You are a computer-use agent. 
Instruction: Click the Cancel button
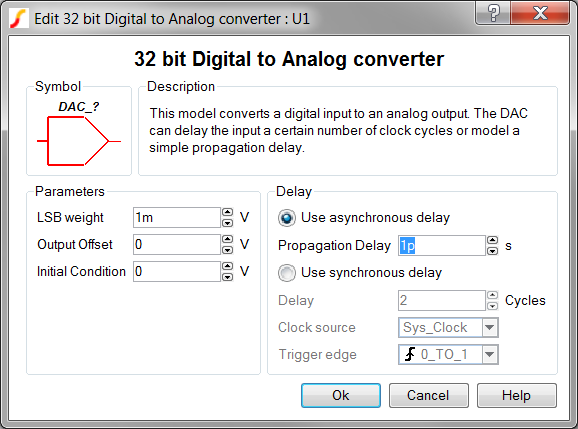pos(429,395)
